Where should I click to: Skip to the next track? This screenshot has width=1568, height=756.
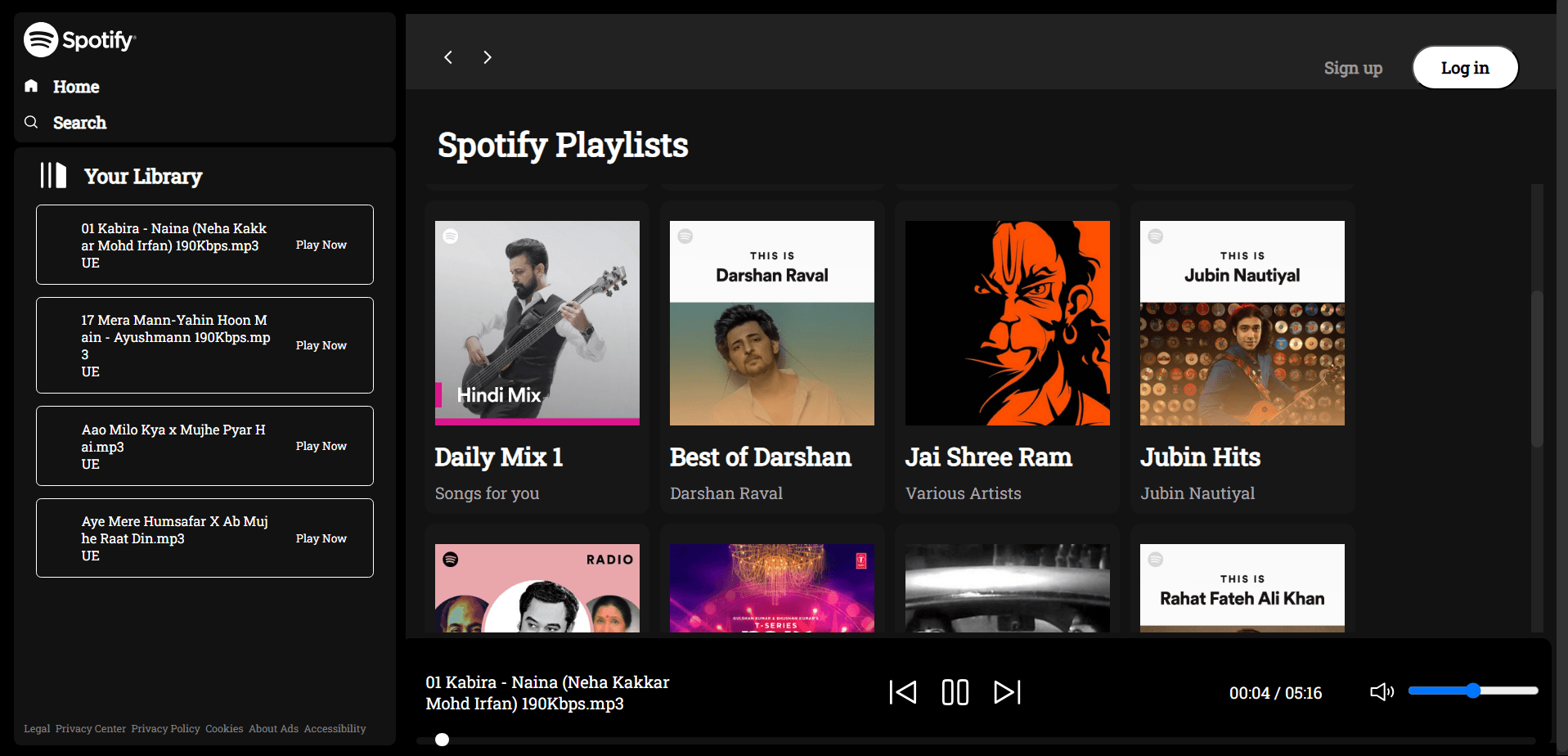(x=1007, y=692)
